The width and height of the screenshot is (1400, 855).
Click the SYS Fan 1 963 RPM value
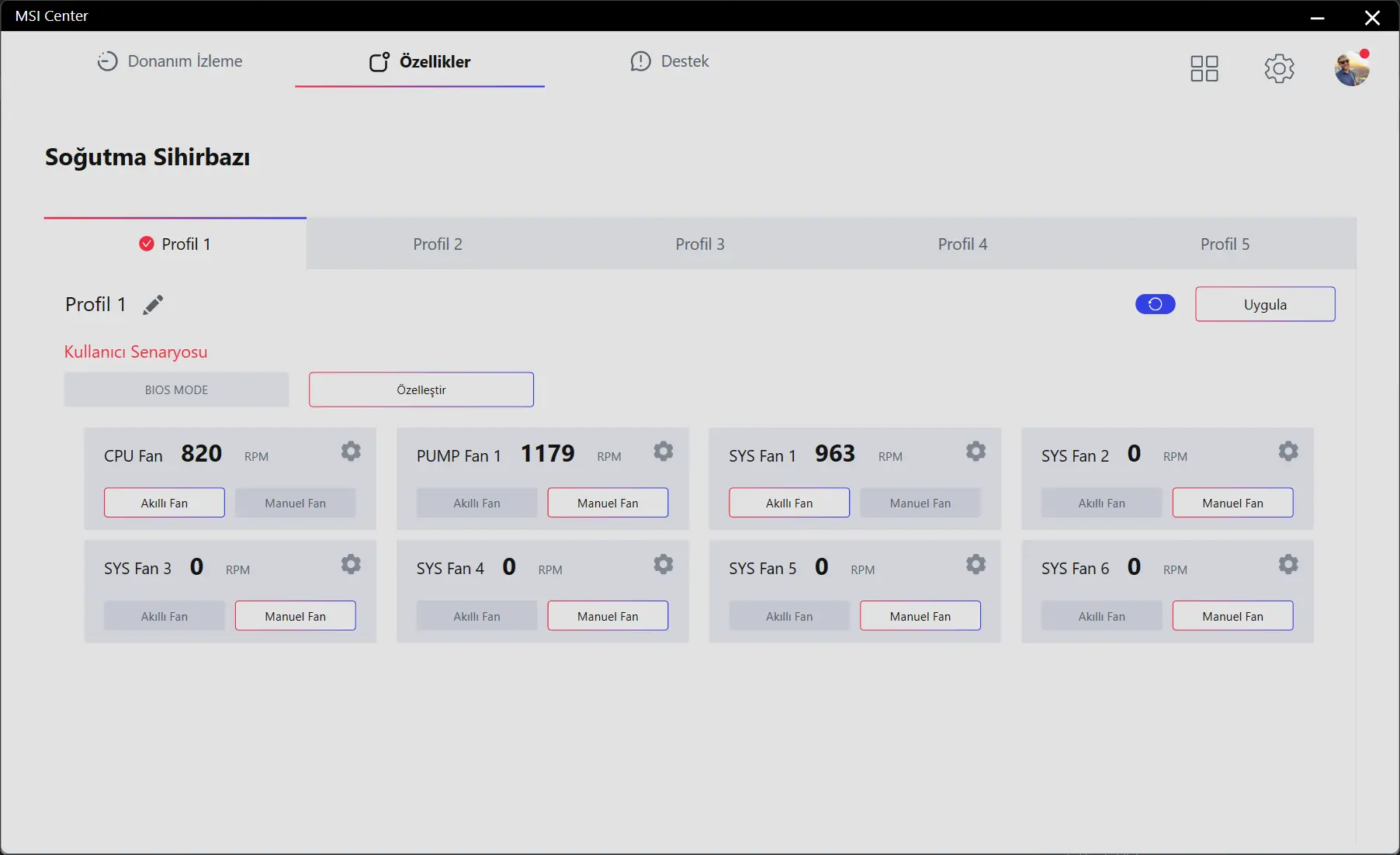(x=835, y=453)
